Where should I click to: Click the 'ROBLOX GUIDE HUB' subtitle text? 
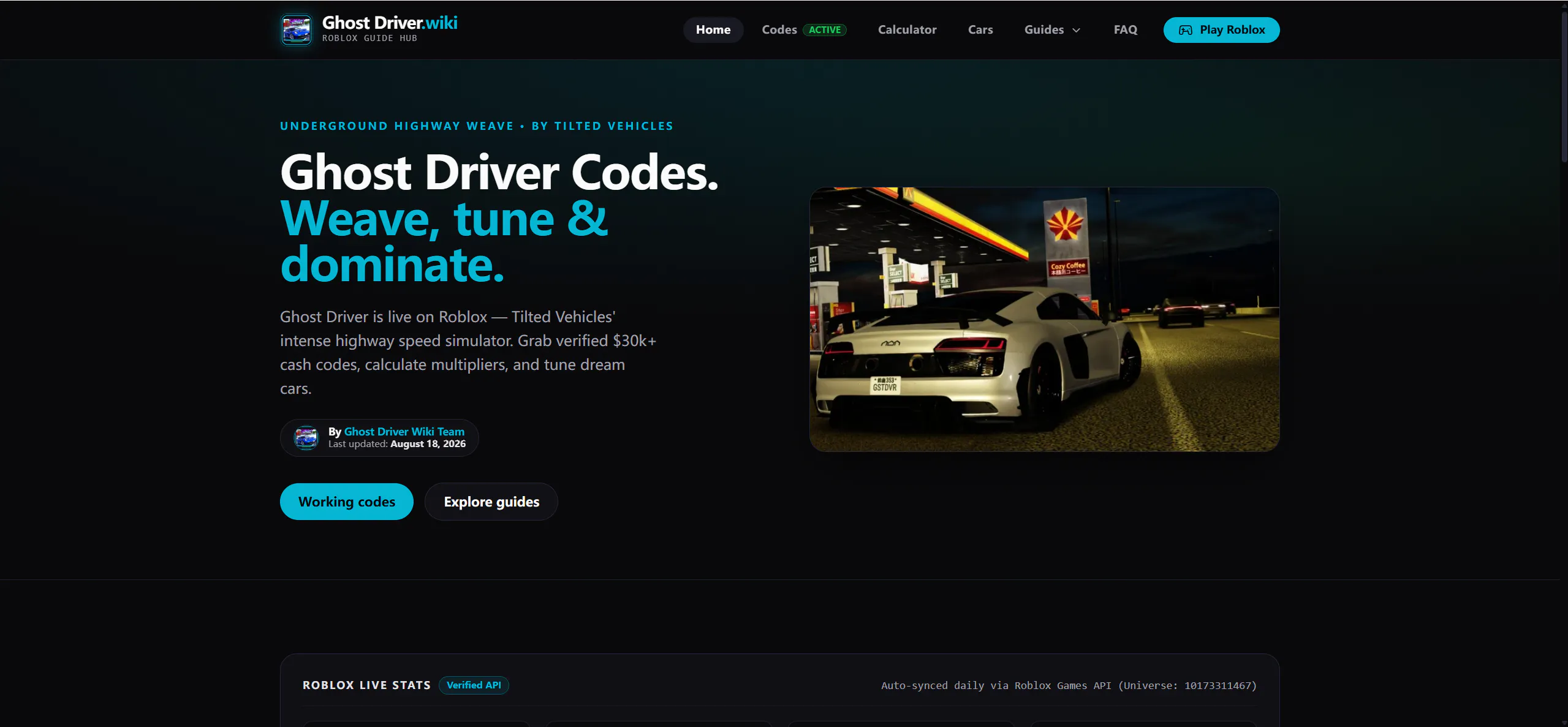(x=369, y=38)
